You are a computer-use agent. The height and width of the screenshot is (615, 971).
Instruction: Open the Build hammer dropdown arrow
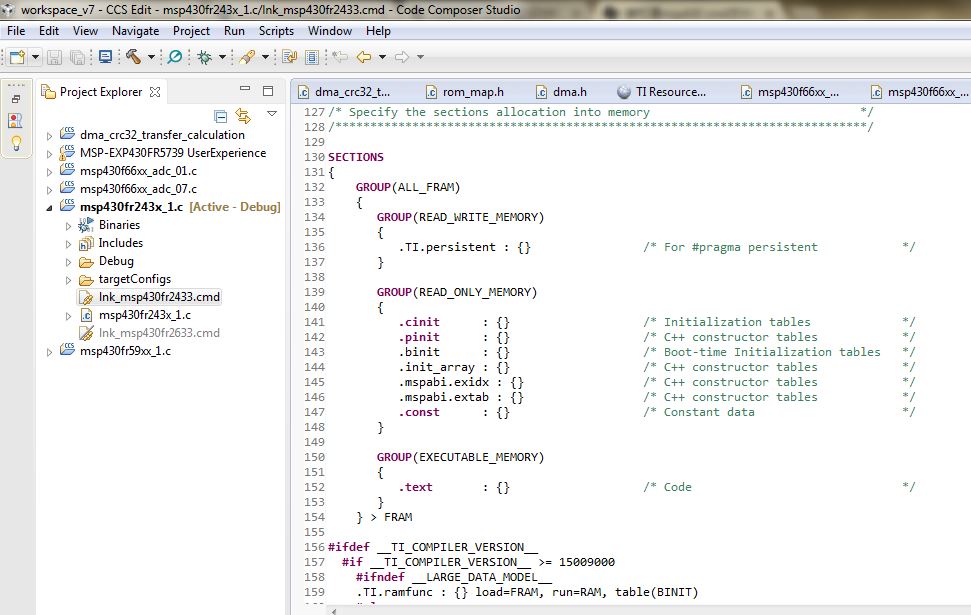click(x=151, y=57)
